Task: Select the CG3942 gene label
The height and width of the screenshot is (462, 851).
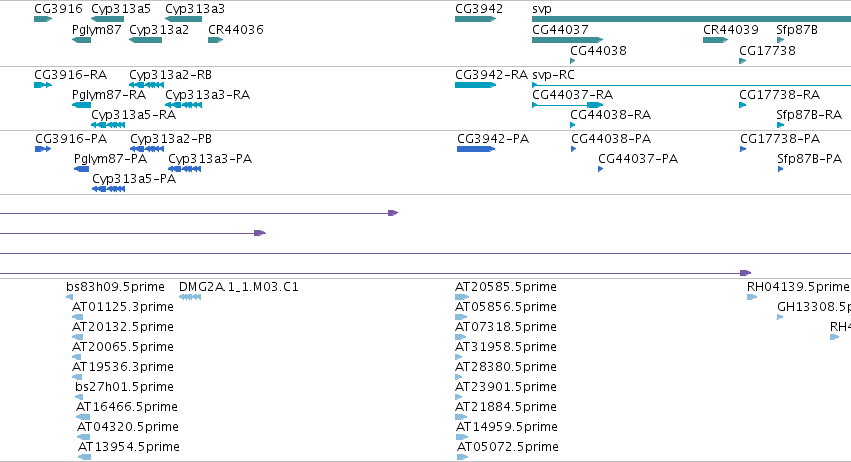Action: click(x=479, y=9)
